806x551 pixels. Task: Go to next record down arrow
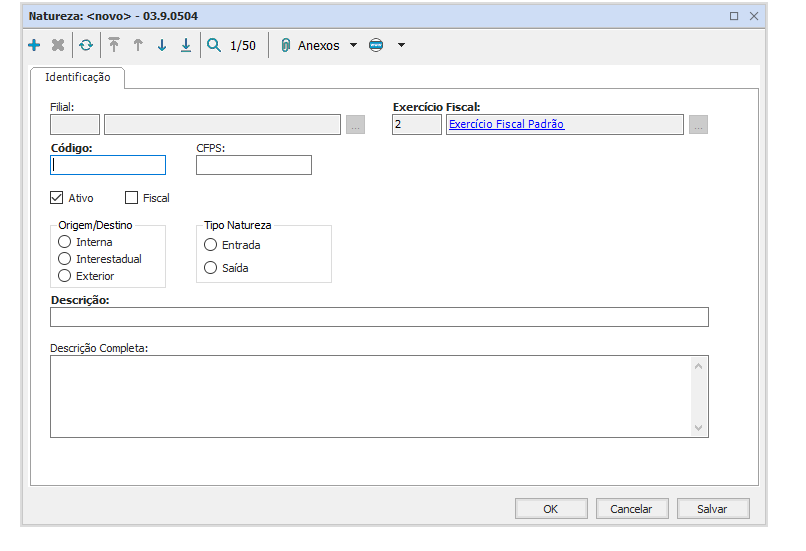pos(162,45)
